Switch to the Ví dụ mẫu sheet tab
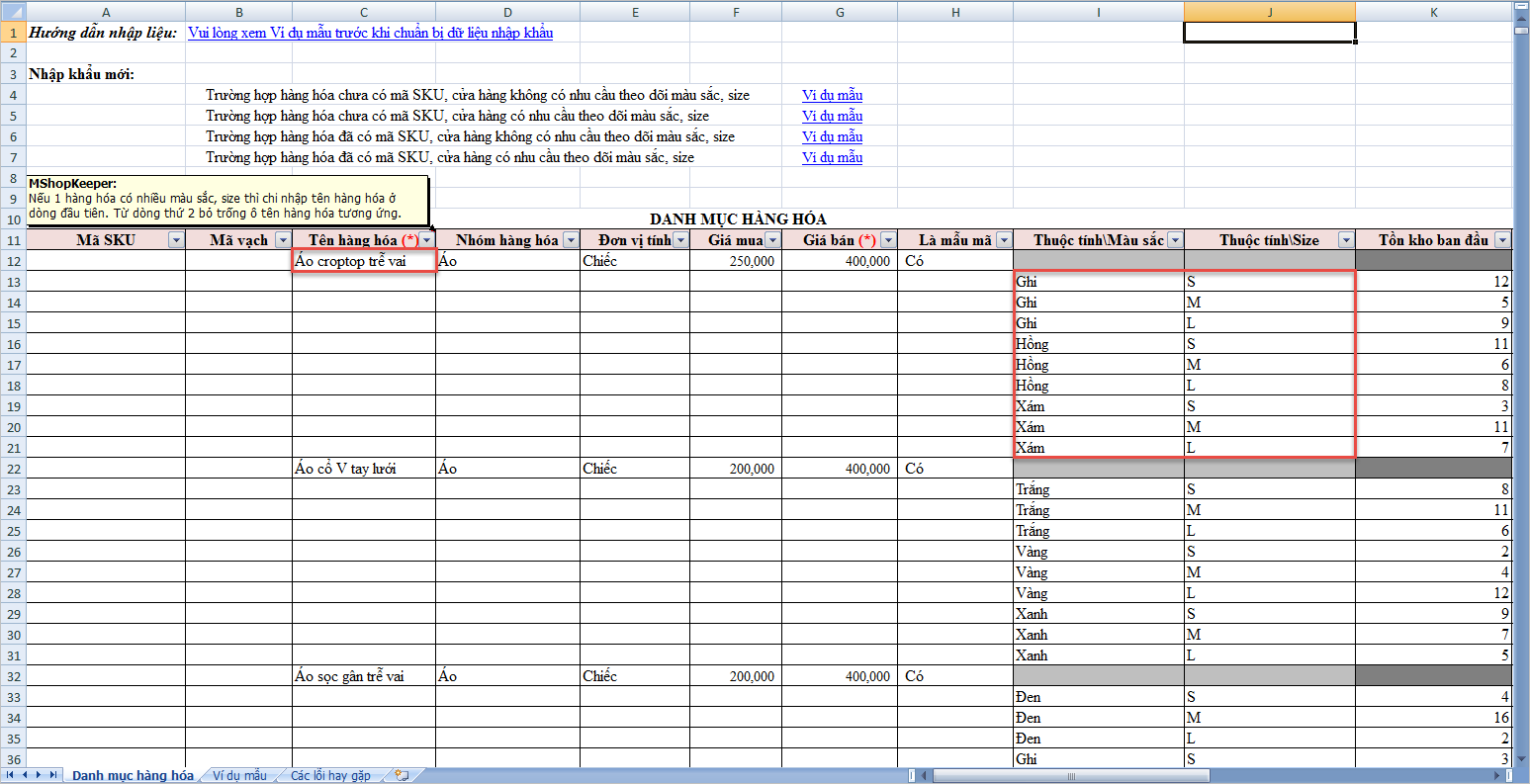Viewport: 1530px width, 784px height. click(x=239, y=776)
